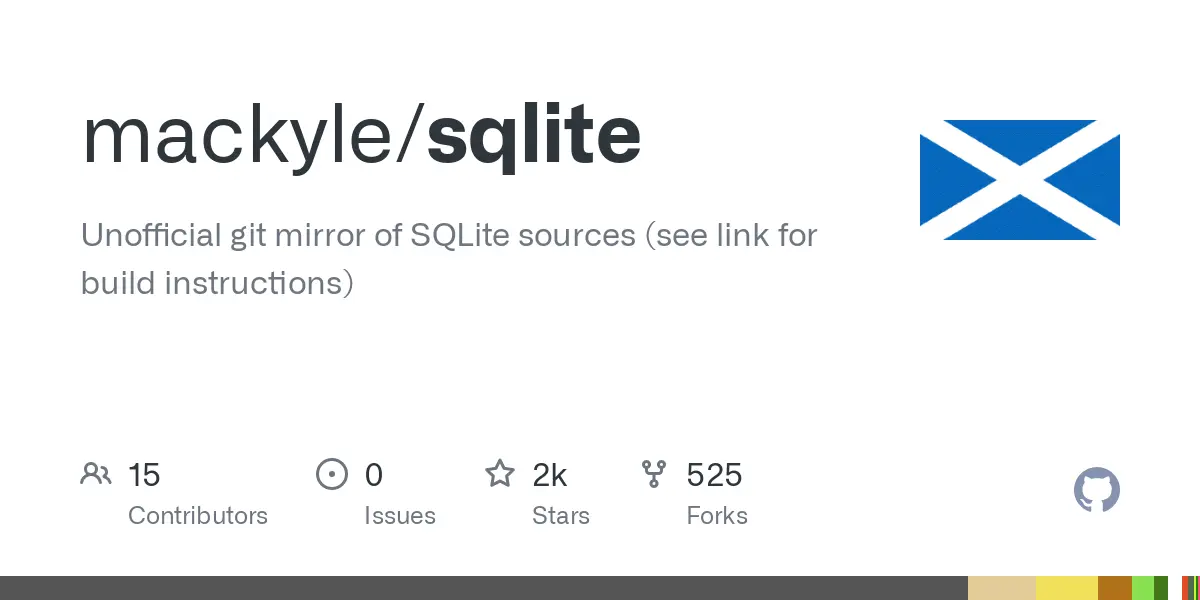Click the 525 forks count

click(714, 475)
